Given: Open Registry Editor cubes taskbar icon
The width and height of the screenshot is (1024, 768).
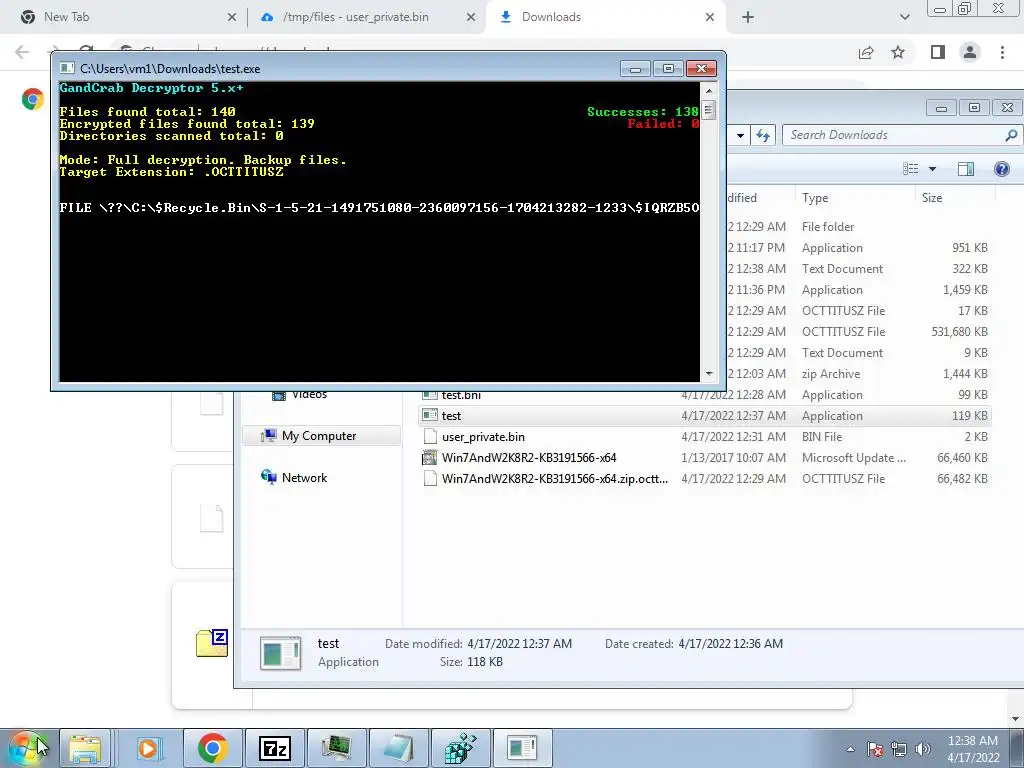Looking at the screenshot, I should [x=460, y=748].
